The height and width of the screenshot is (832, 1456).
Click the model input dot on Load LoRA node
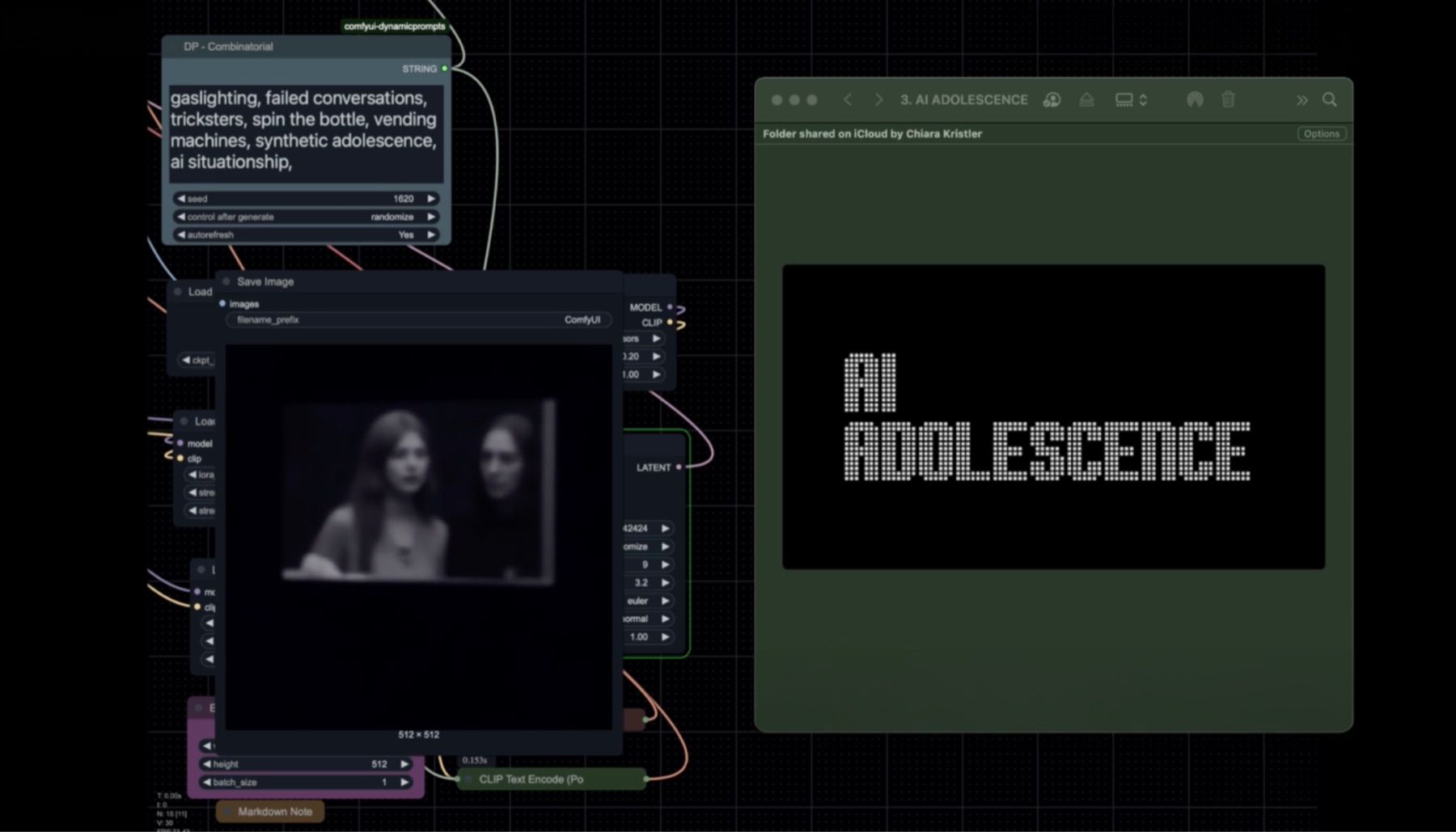click(x=180, y=443)
